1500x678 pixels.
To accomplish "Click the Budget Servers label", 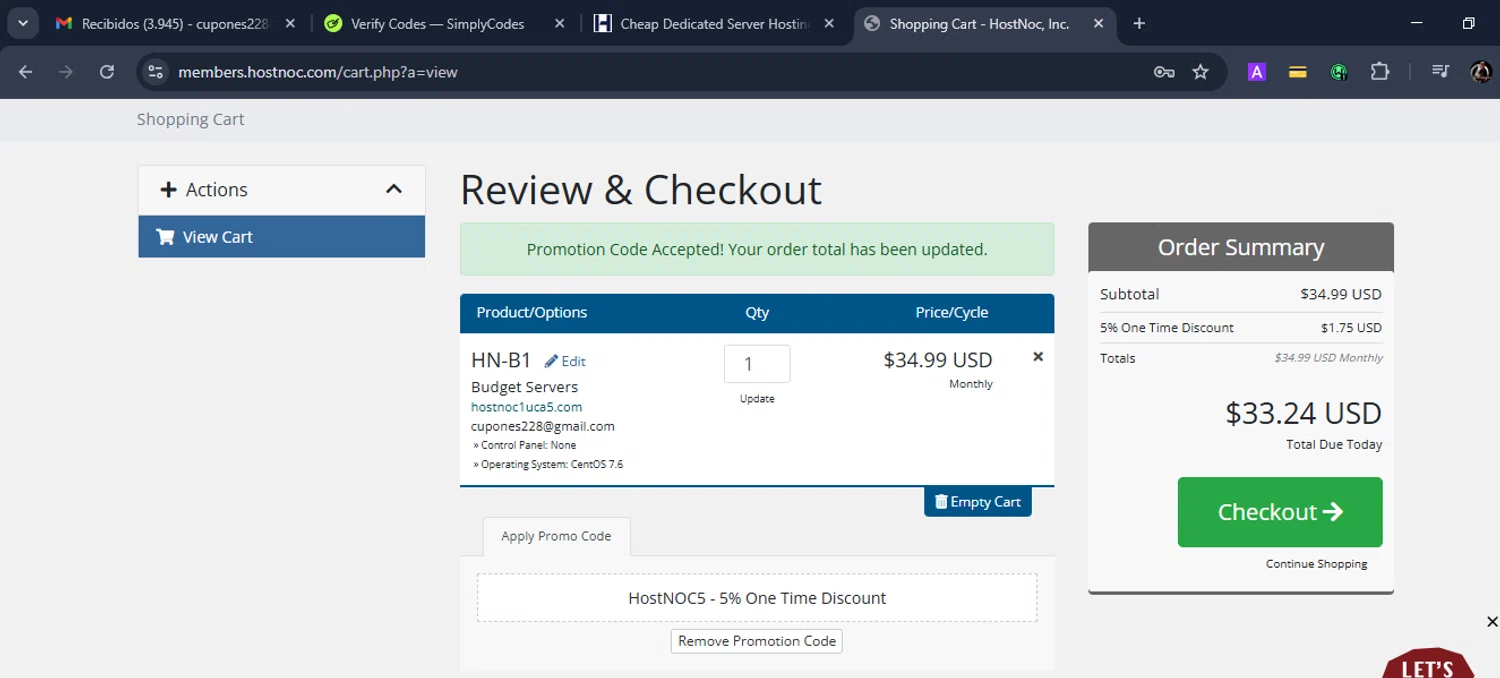I will click(524, 387).
